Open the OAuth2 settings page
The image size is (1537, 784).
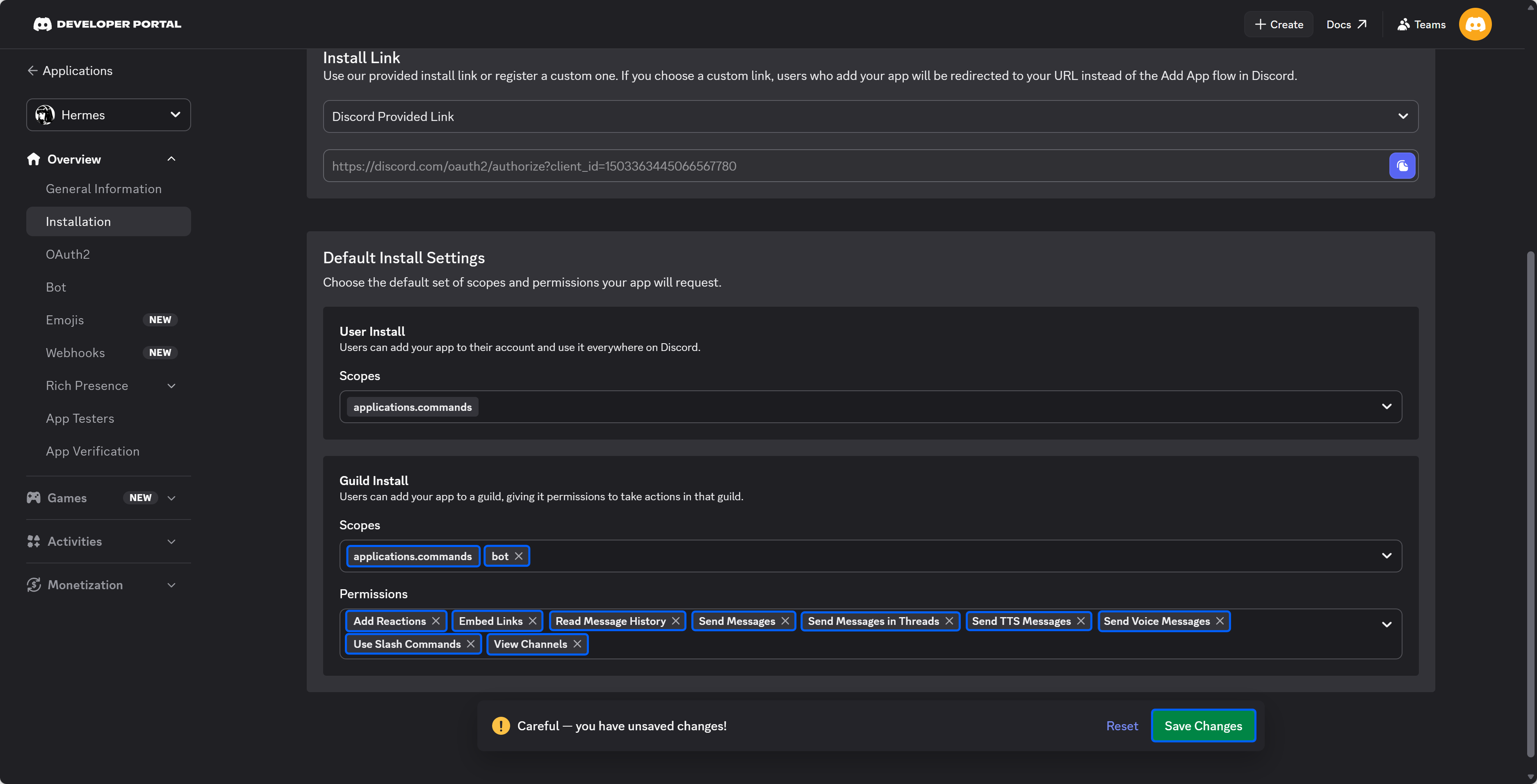pos(68,254)
